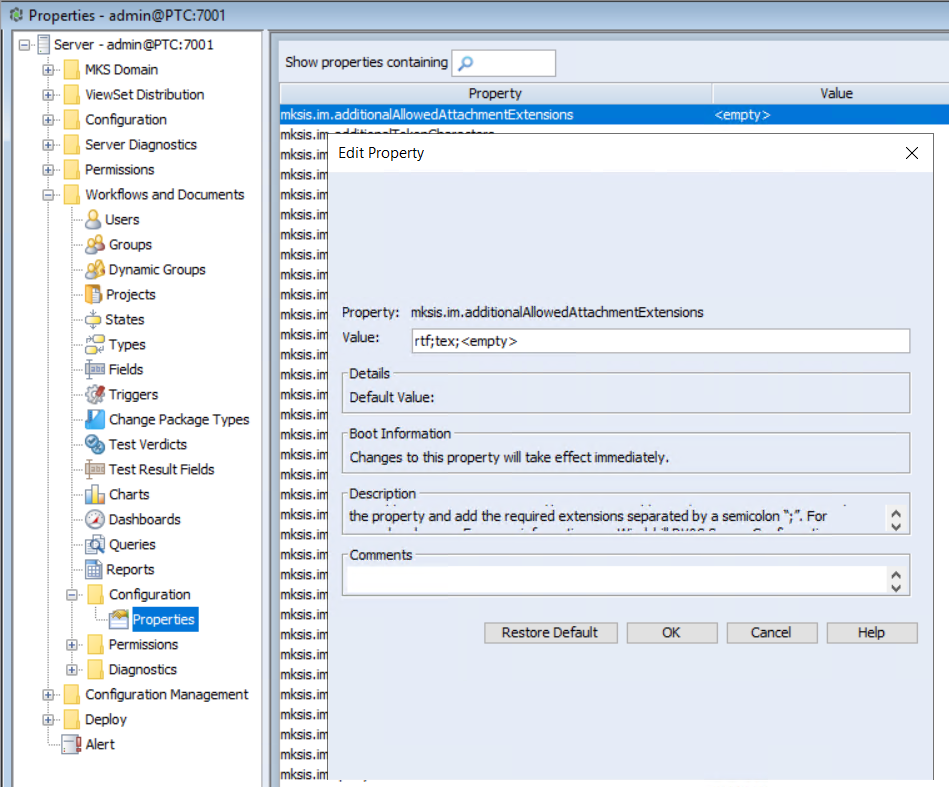Screen dimensions: 949x787
Task: Click the Triggers gear icon
Action: click(x=95, y=395)
